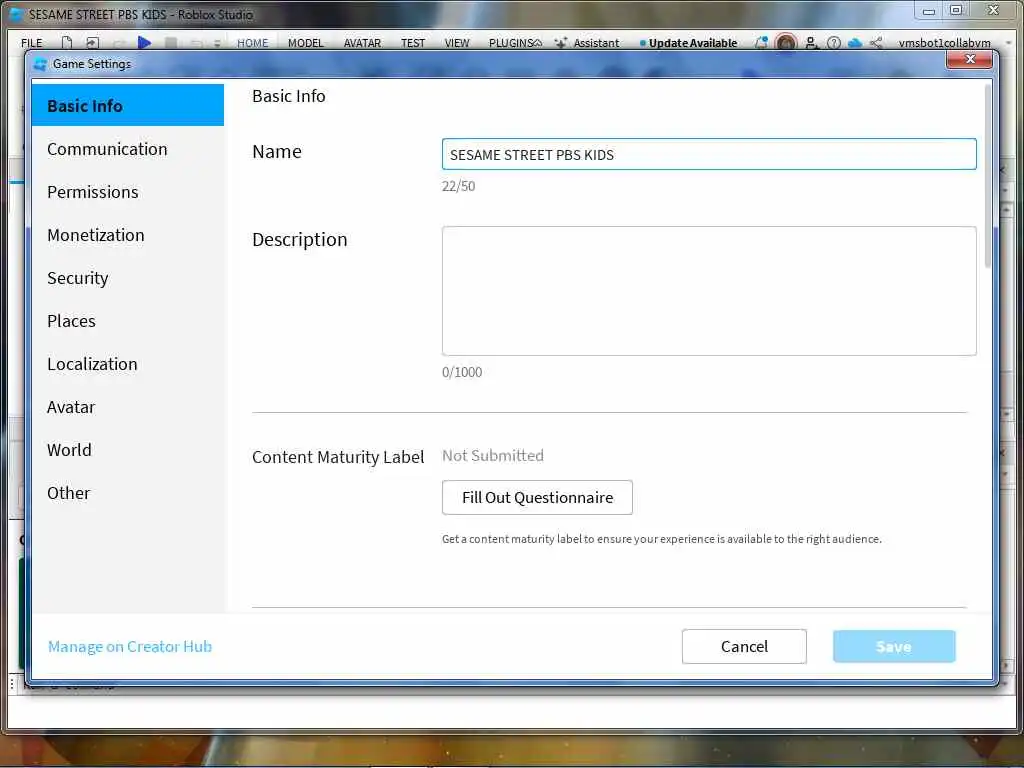Open the Other settings page
Screen dimensions: 1024x768
point(128,493)
